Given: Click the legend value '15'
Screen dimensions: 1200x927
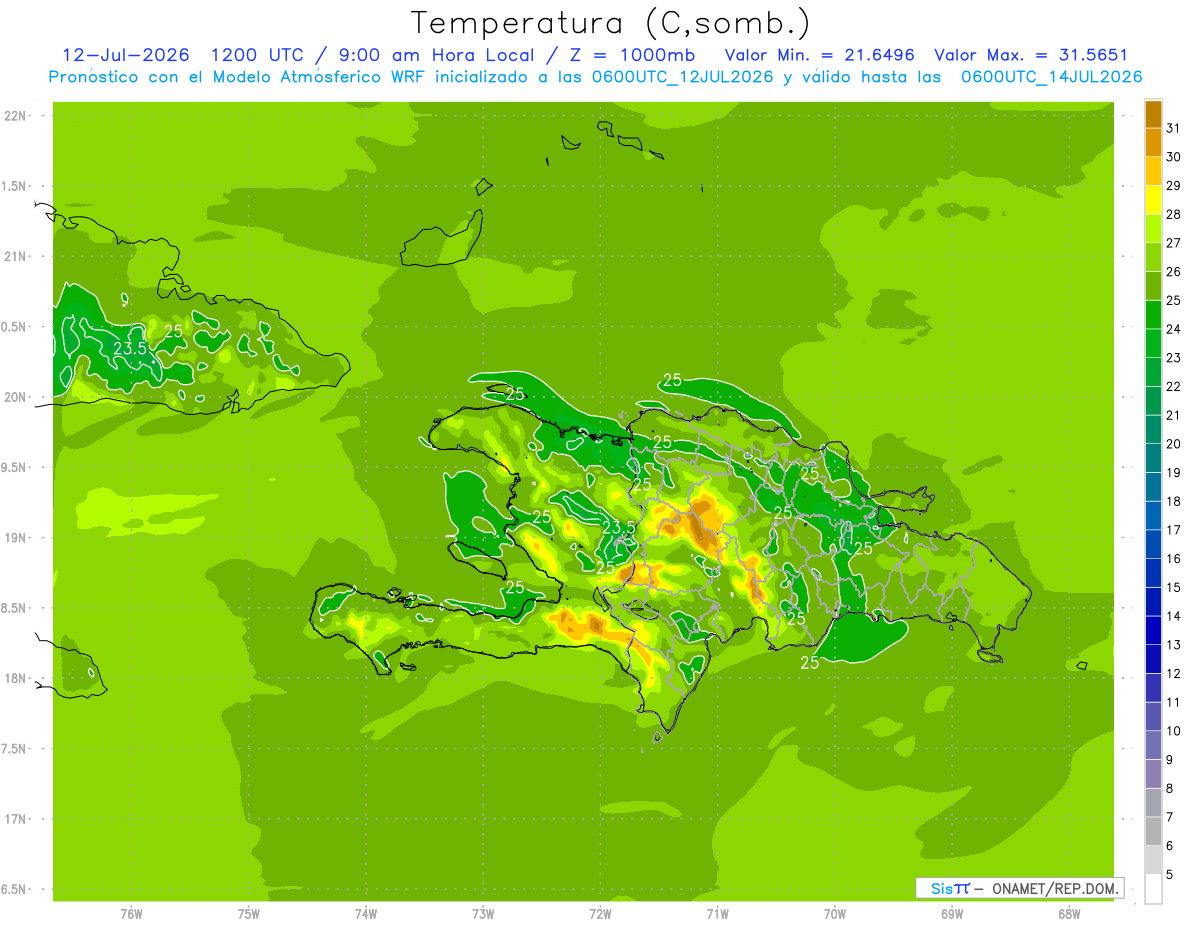Looking at the screenshot, I should pos(1174,587).
